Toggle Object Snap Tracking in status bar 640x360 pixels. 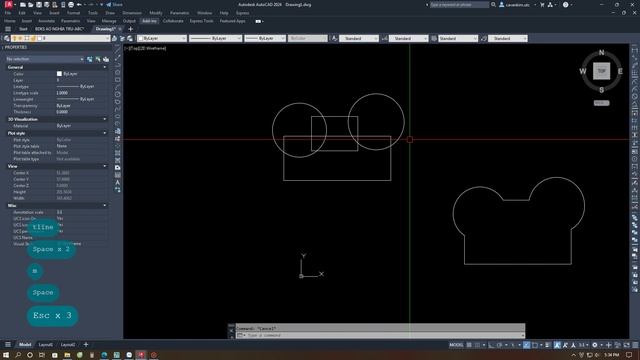pos(527,345)
